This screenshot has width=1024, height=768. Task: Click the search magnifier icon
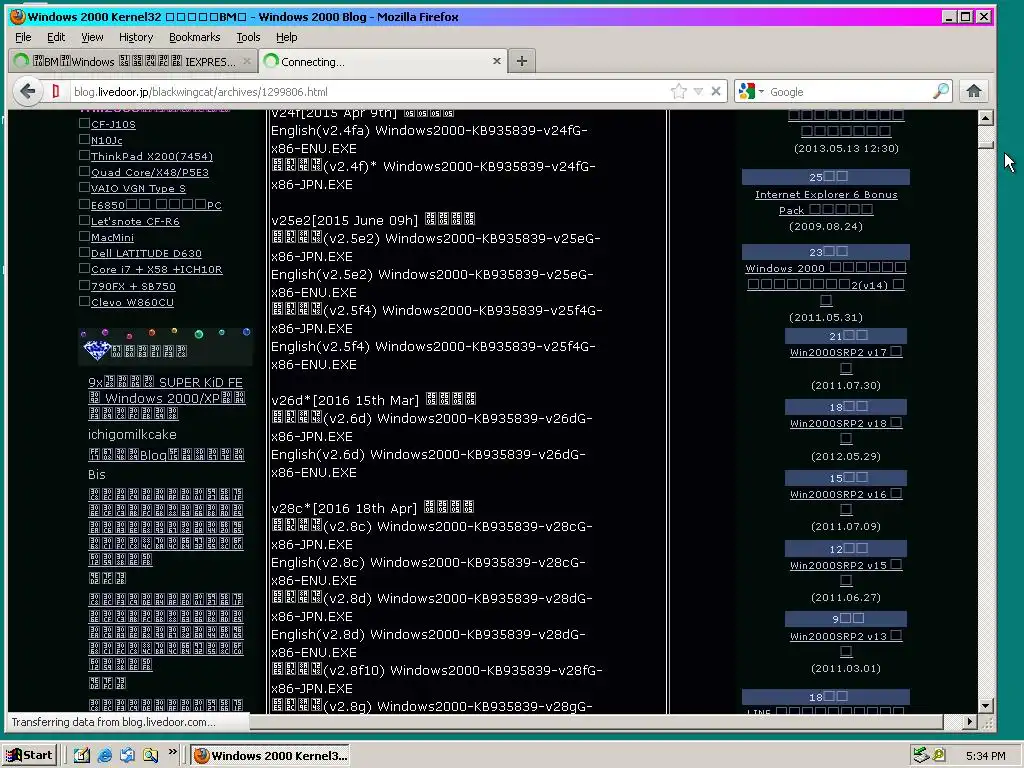pyautogui.click(x=940, y=91)
